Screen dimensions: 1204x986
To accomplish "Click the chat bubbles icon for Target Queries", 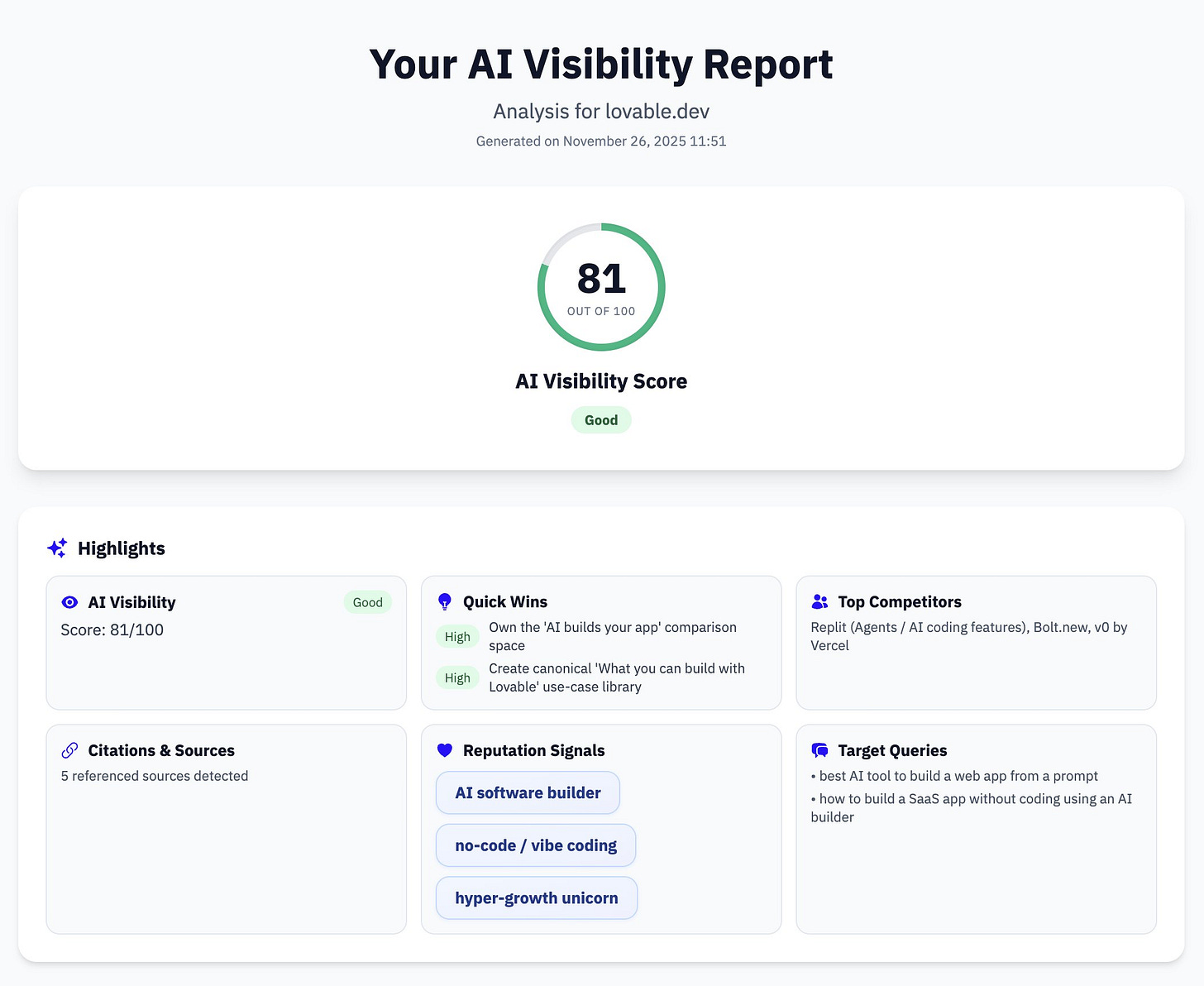I will pos(819,750).
